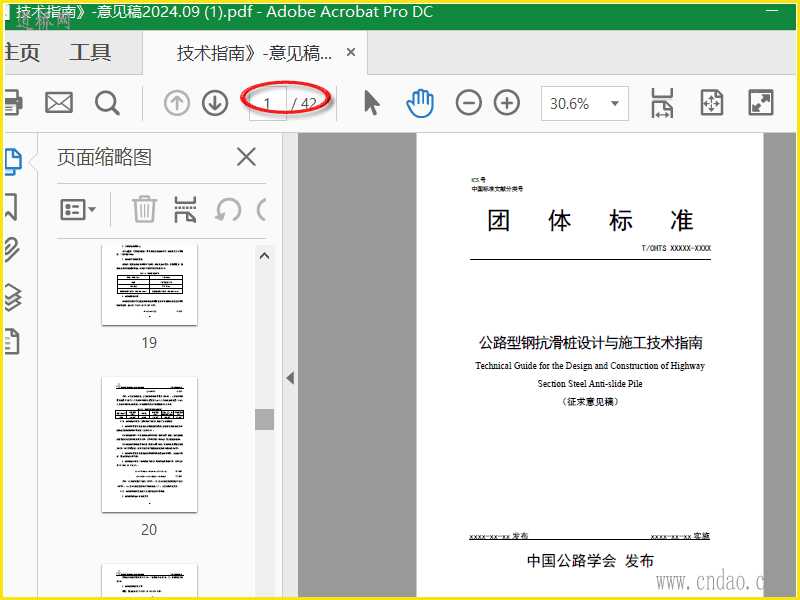Open bookmarks sidebar icon
This screenshot has height=600, width=800.
pyautogui.click(x=11, y=207)
